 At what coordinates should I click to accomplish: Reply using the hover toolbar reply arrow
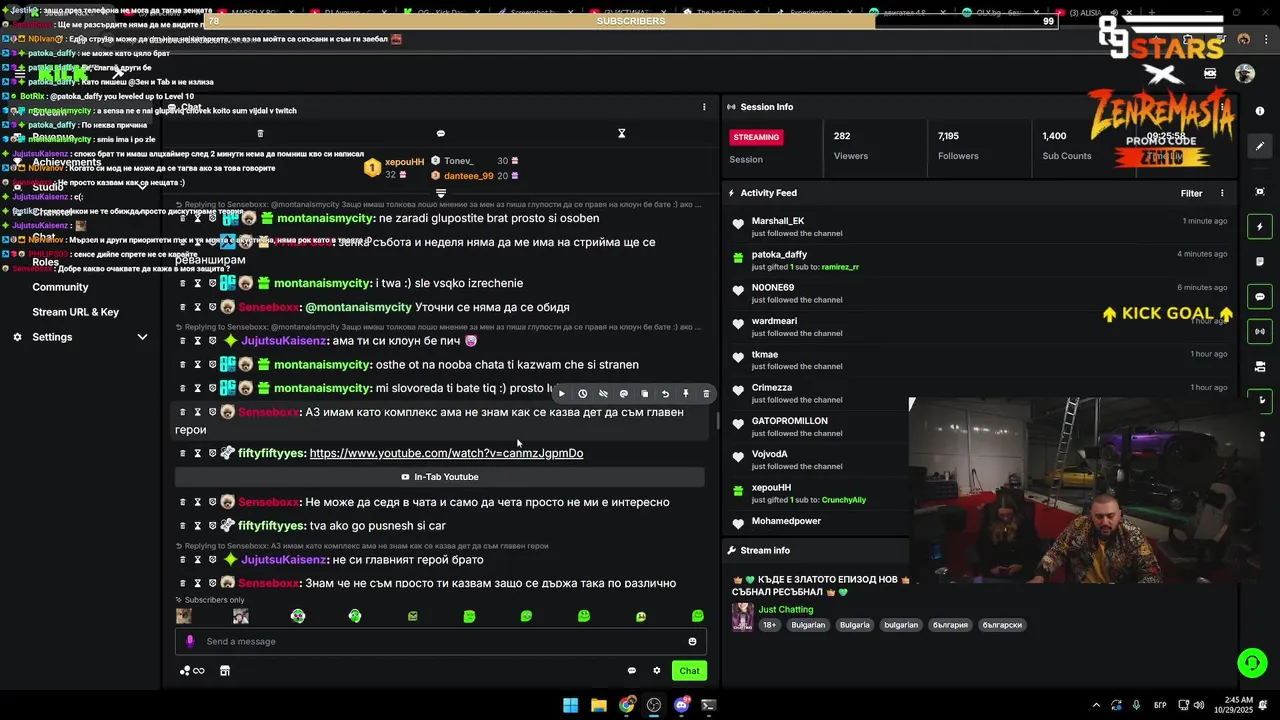point(665,394)
